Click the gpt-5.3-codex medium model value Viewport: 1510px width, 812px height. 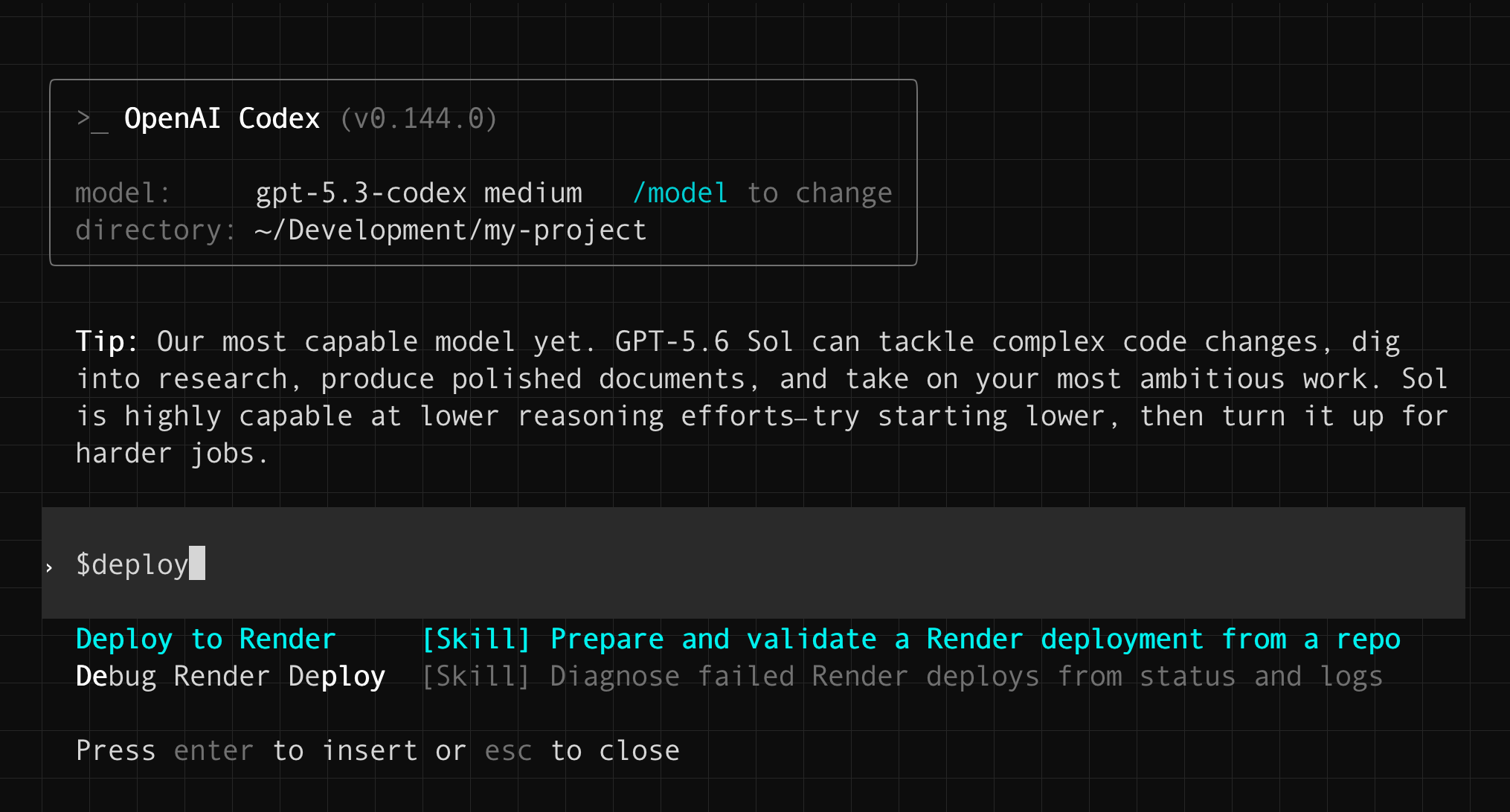tap(419, 193)
